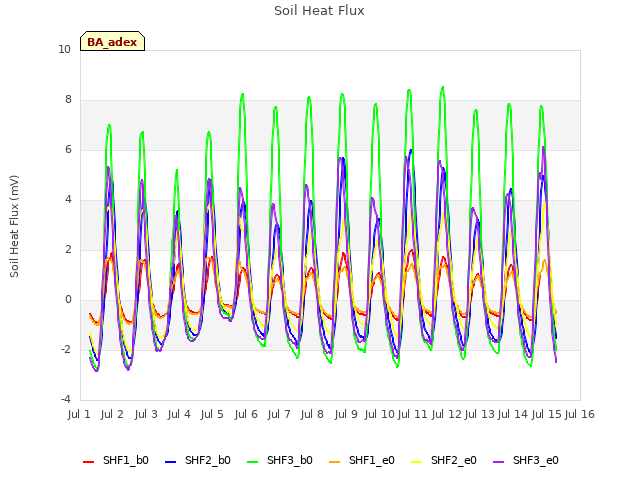Toggle SHF2_e0 series in legend
This screenshot has width=640, height=480.
tap(444, 460)
